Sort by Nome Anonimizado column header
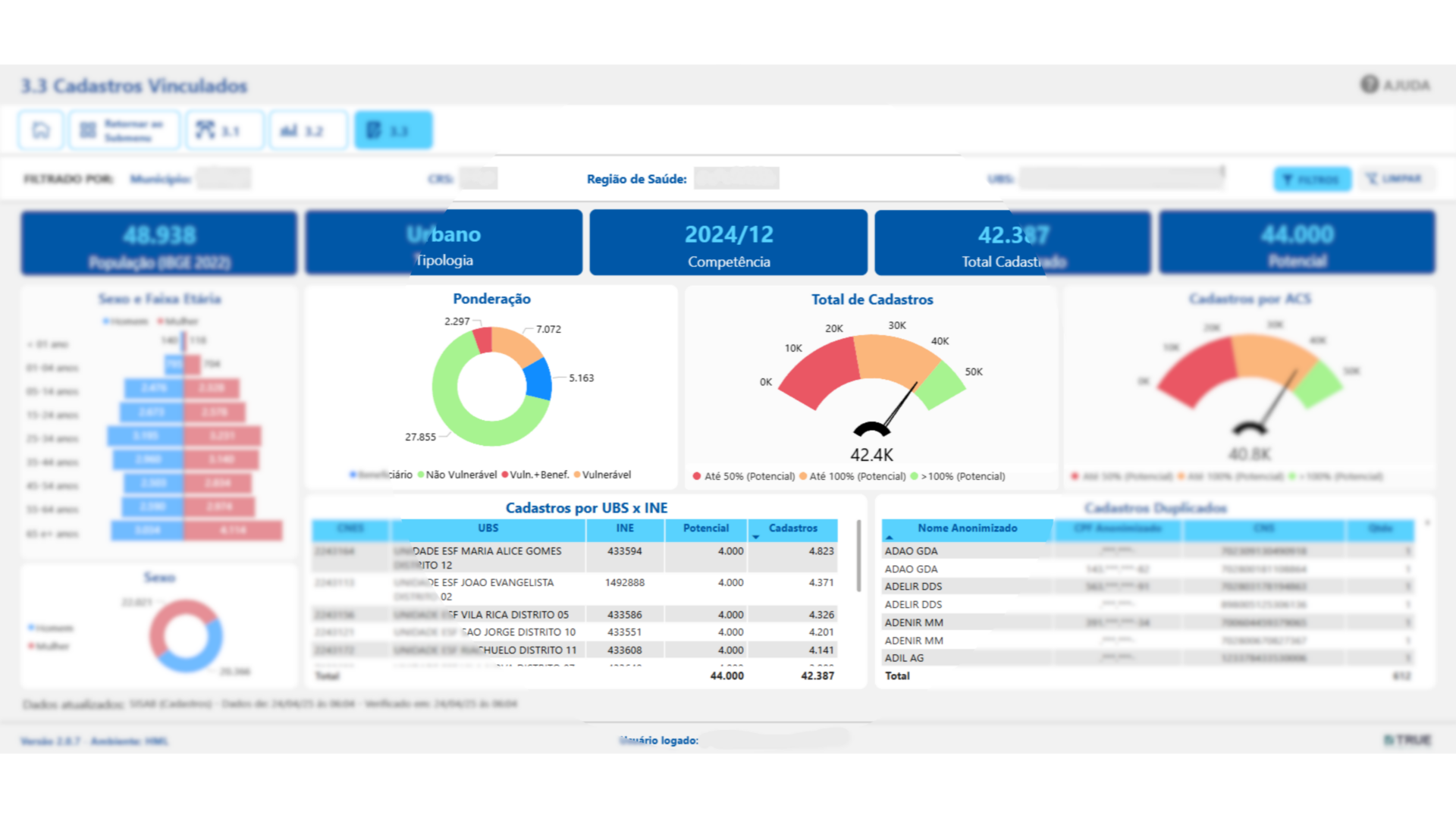Image resolution: width=1456 pixels, height=818 pixels. click(967, 528)
